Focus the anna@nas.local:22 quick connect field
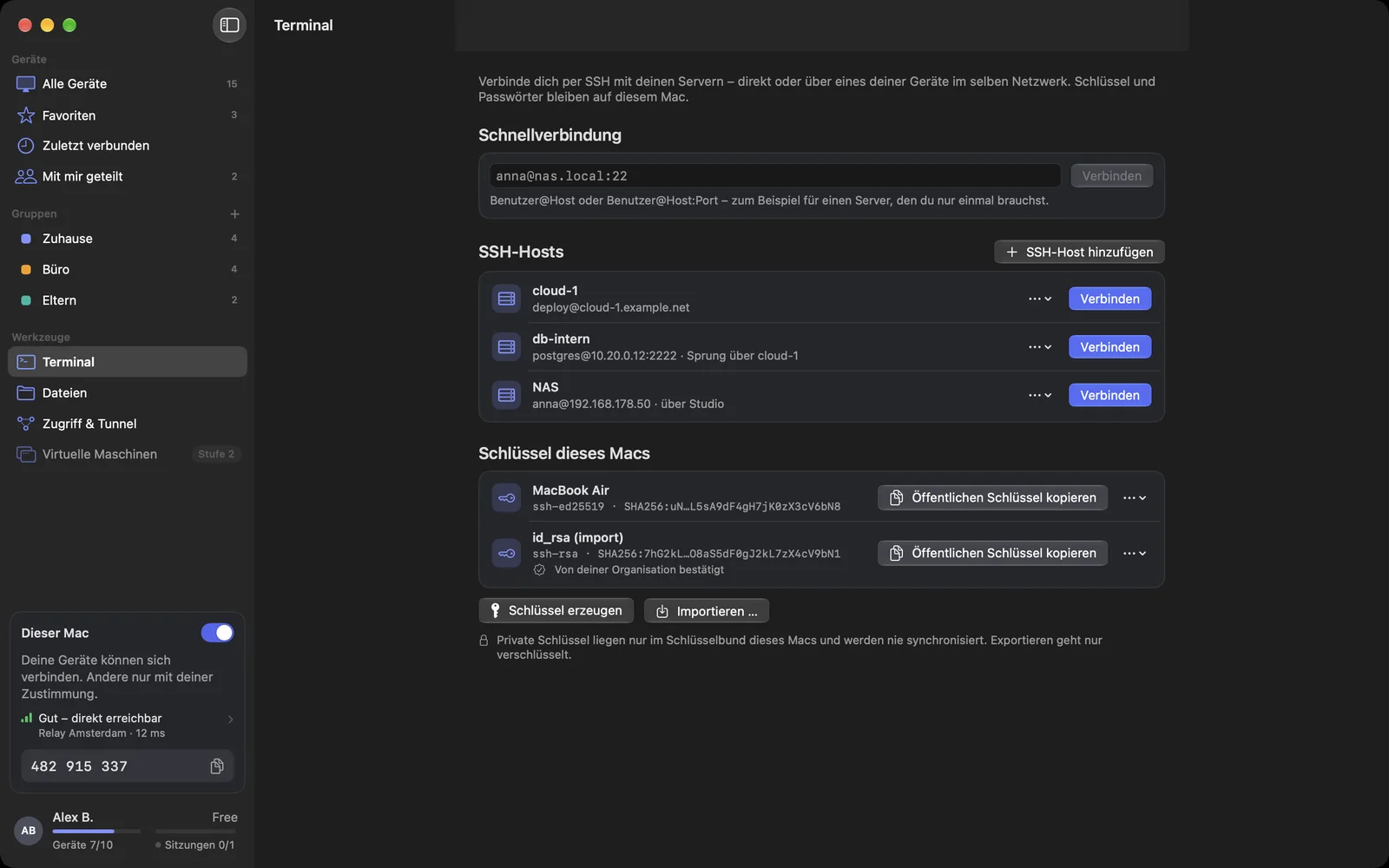The height and width of the screenshot is (868, 1389). [774, 176]
